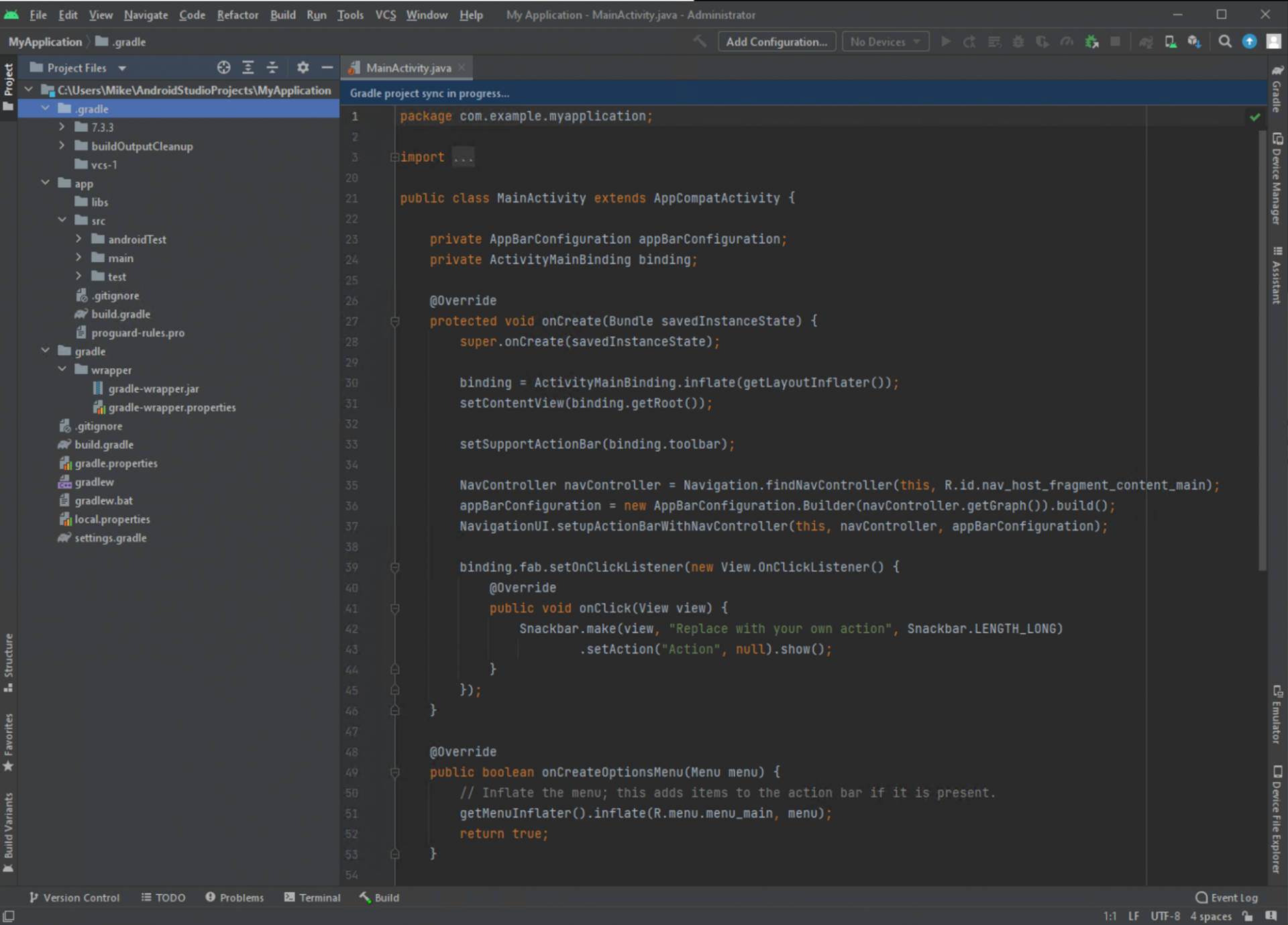Click the Add Configuration button
The image size is (1288, 925).
point(776,42)
